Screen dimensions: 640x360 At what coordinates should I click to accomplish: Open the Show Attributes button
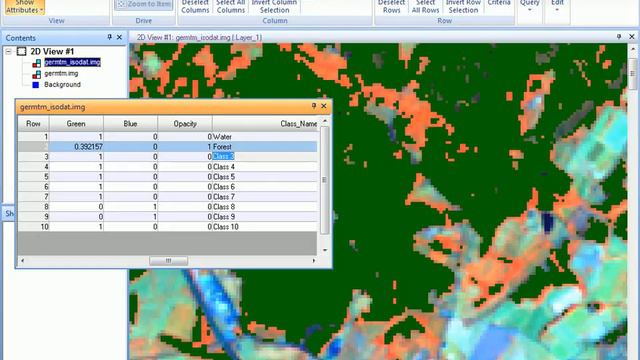tap(24, 7)
